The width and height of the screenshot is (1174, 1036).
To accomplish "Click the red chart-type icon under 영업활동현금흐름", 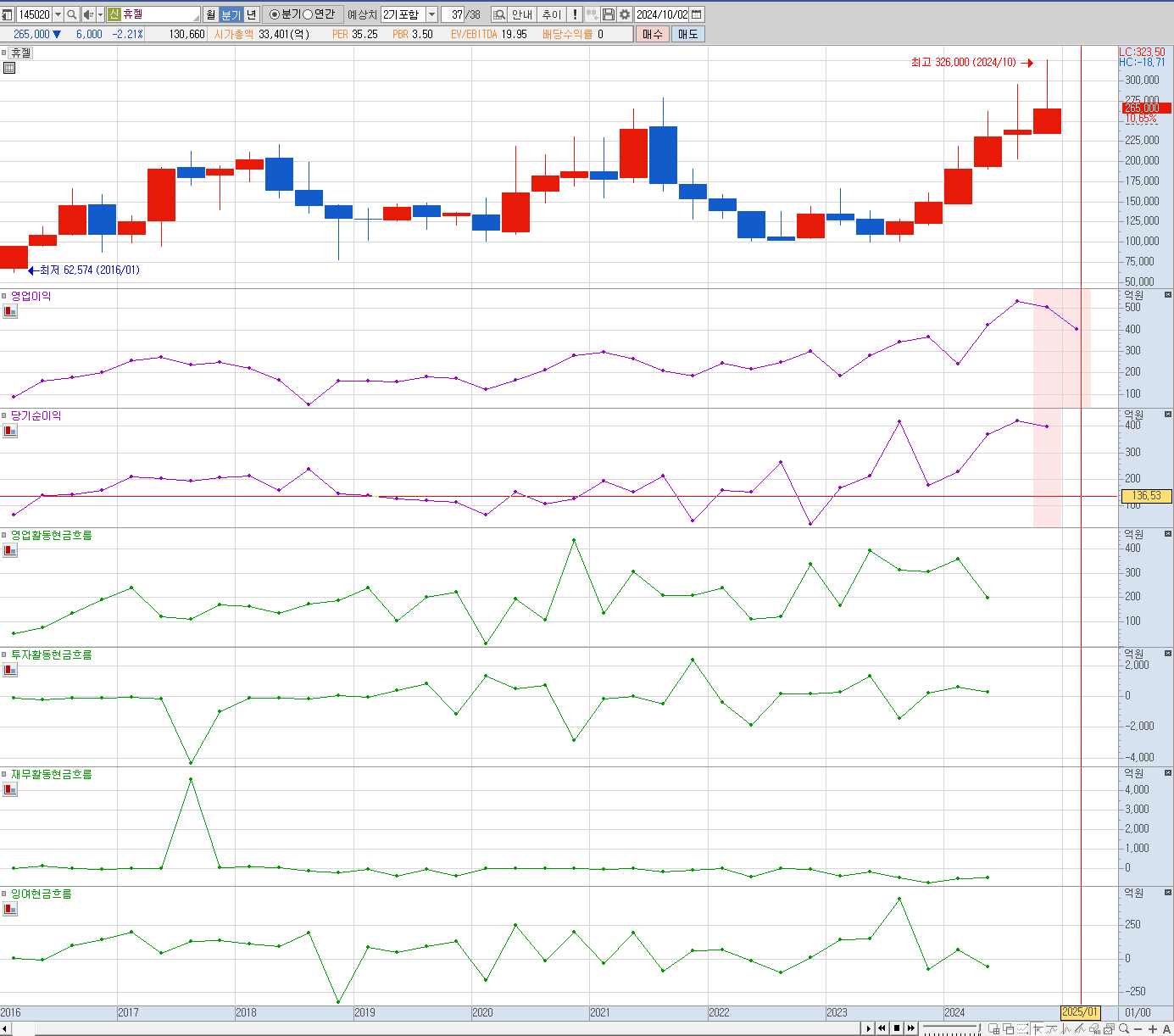I will click(10, 550).
